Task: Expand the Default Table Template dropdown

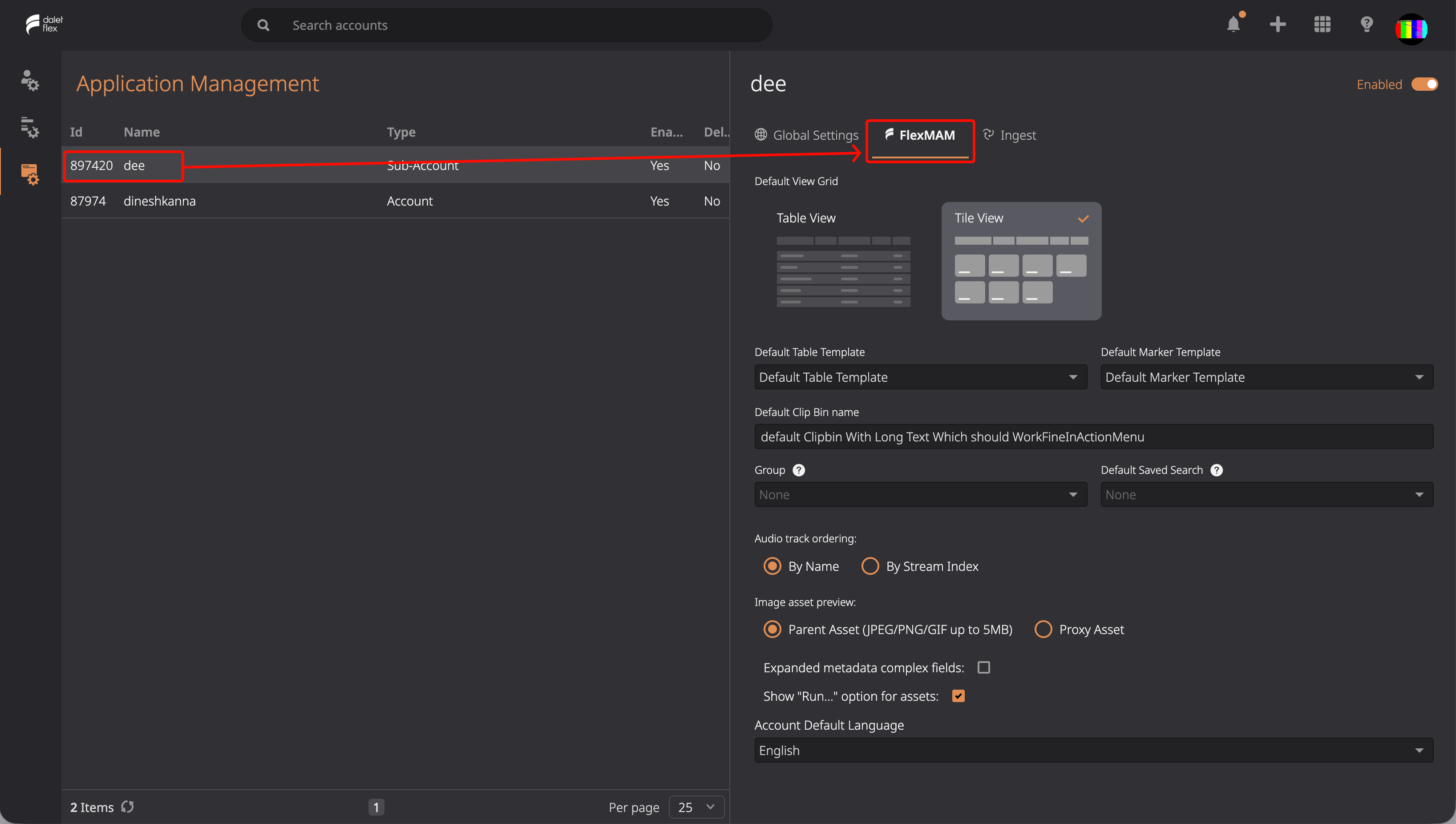Action: coord(920,377)
